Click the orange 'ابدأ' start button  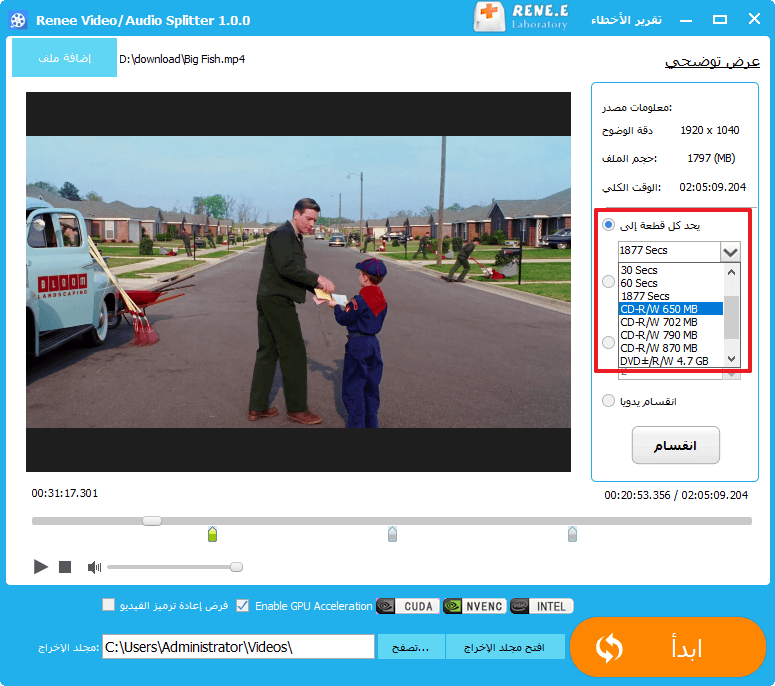tap(668, 647)
